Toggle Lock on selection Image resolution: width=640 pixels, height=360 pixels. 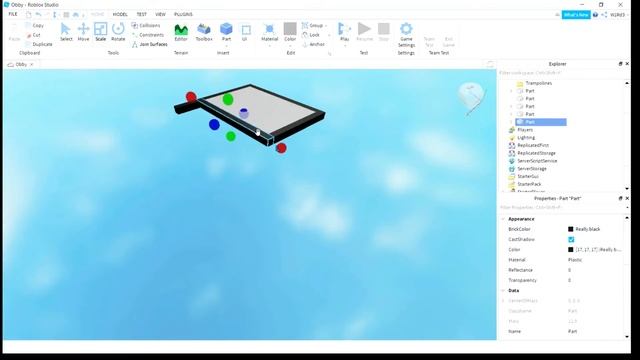pos(311,35)
